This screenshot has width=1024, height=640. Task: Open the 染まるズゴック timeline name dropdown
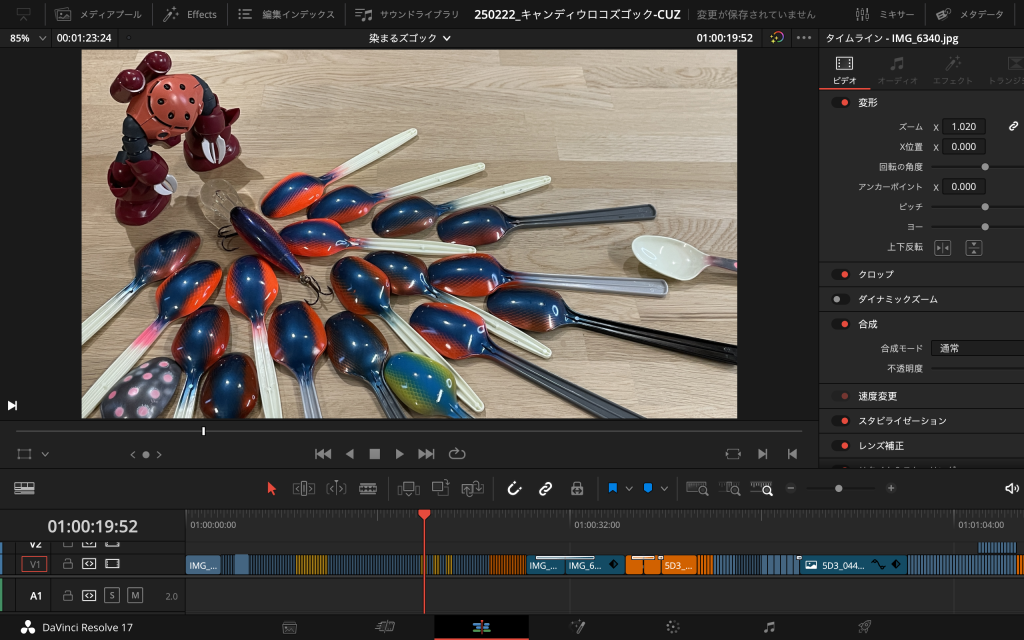coord(410,38)
